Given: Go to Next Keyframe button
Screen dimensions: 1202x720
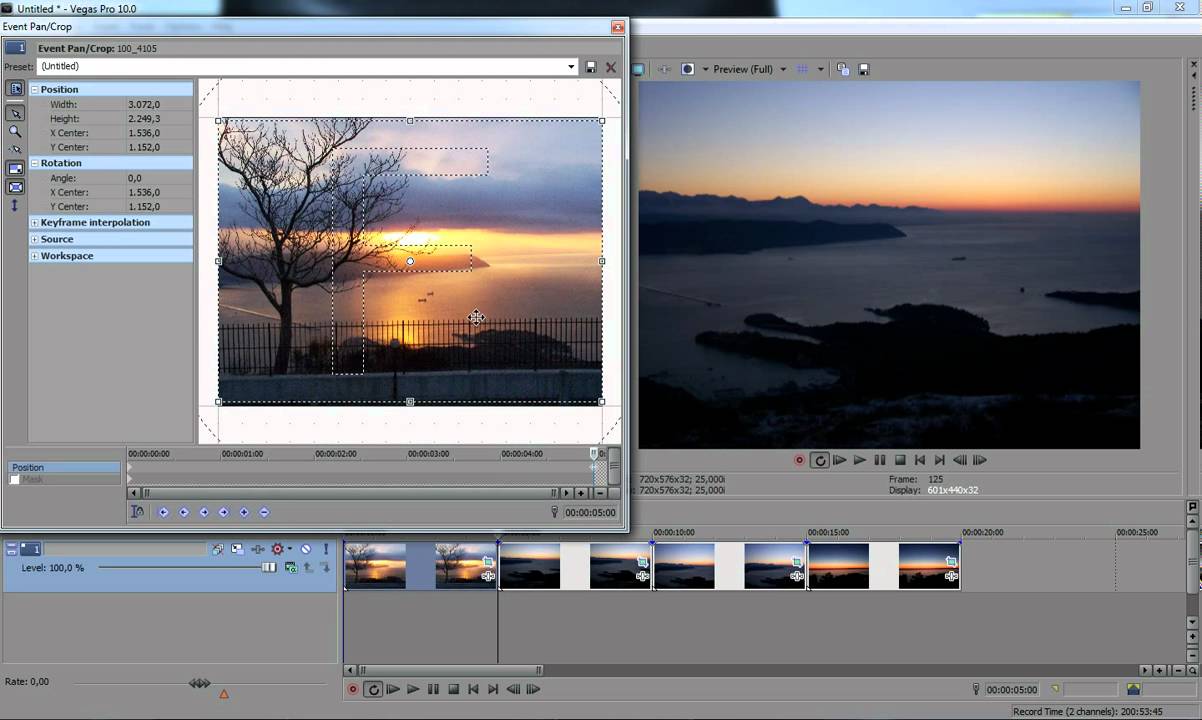Looking at the screenshot, I should (204, 512).
